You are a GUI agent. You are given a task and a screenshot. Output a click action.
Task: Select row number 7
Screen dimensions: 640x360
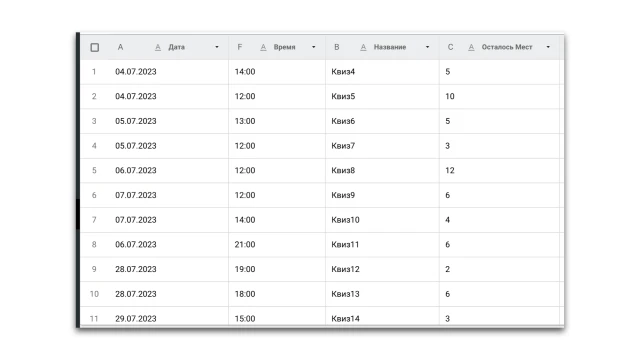[94, 220]
